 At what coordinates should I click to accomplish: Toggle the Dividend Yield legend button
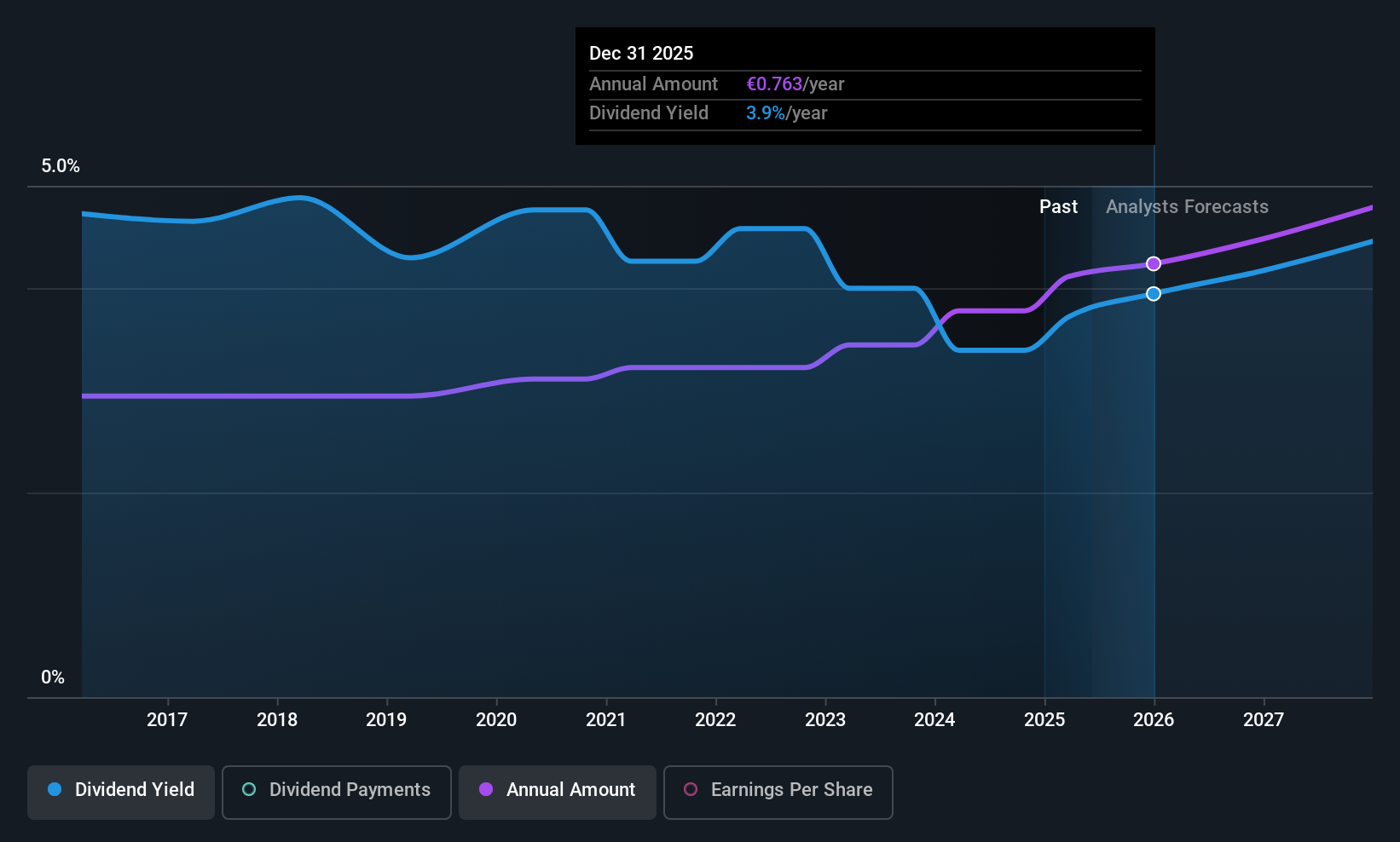tap(121, 792)
